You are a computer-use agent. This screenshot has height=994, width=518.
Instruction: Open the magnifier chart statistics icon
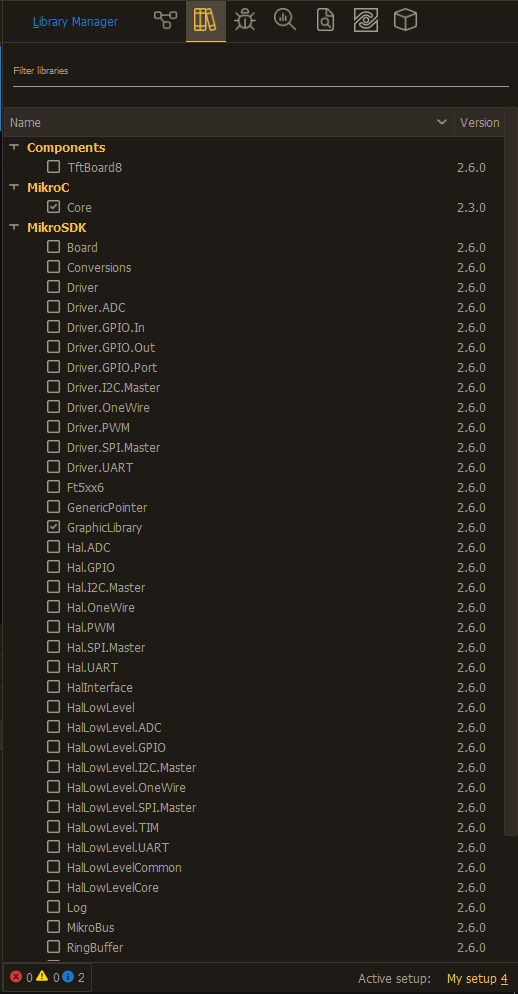(x=285, y=21)
